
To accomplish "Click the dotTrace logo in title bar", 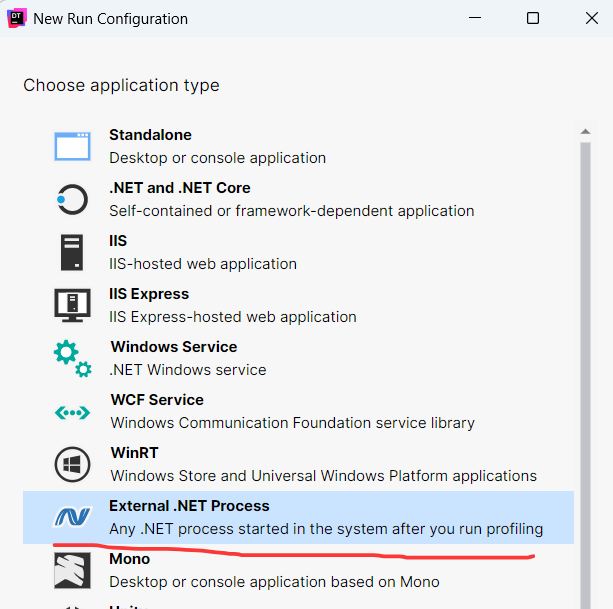I will click(x=17, y=18).
